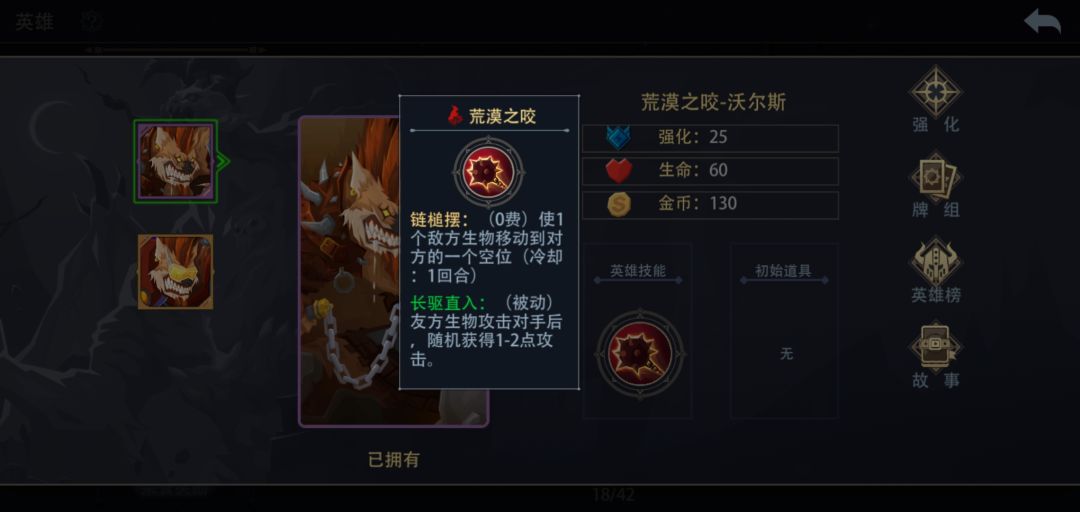
Task: Open the 英雄榜 helmet icon
Action: pyautogui.click(x=935, y=262)
